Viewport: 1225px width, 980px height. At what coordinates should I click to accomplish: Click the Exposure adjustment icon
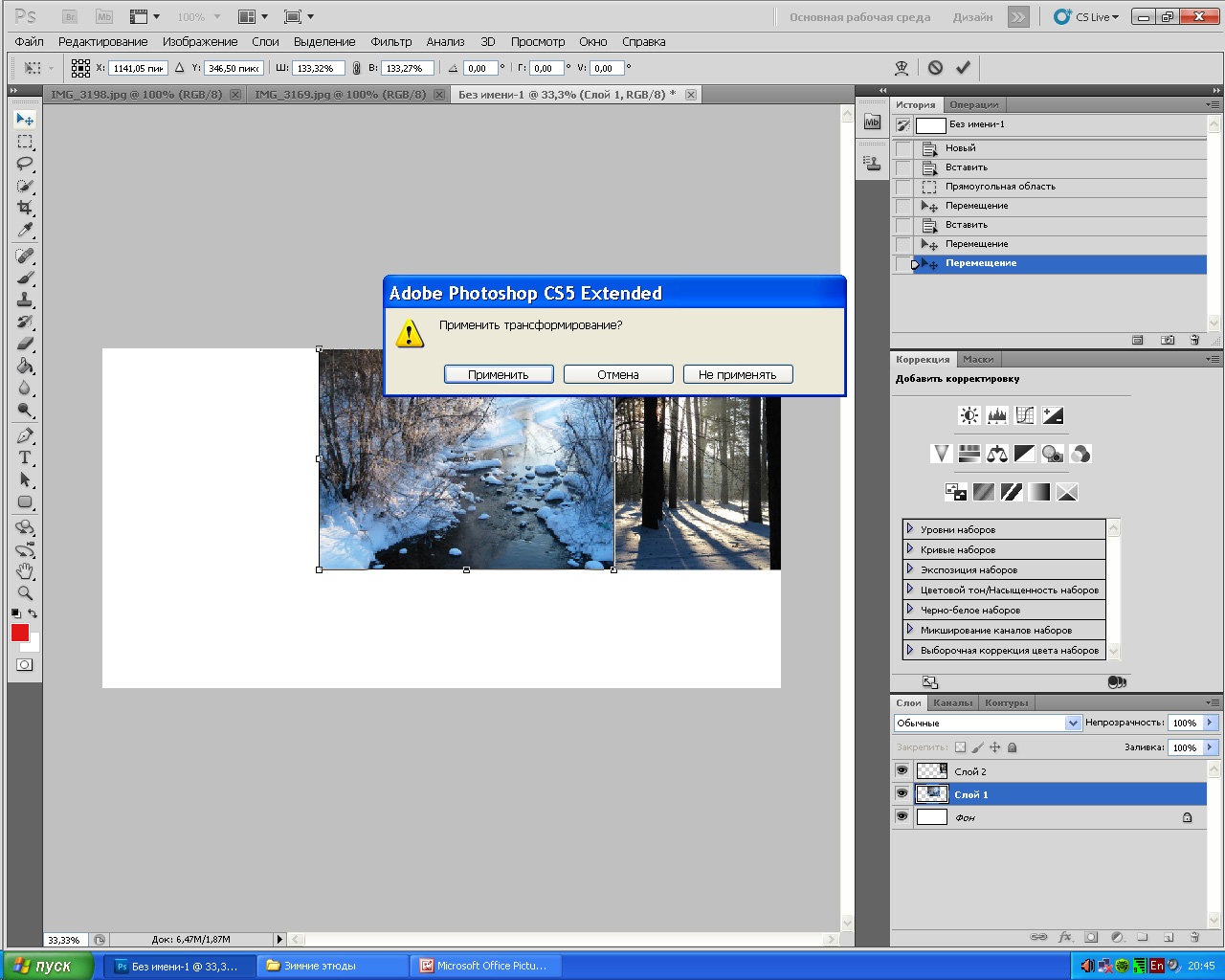pos(1053,415)
